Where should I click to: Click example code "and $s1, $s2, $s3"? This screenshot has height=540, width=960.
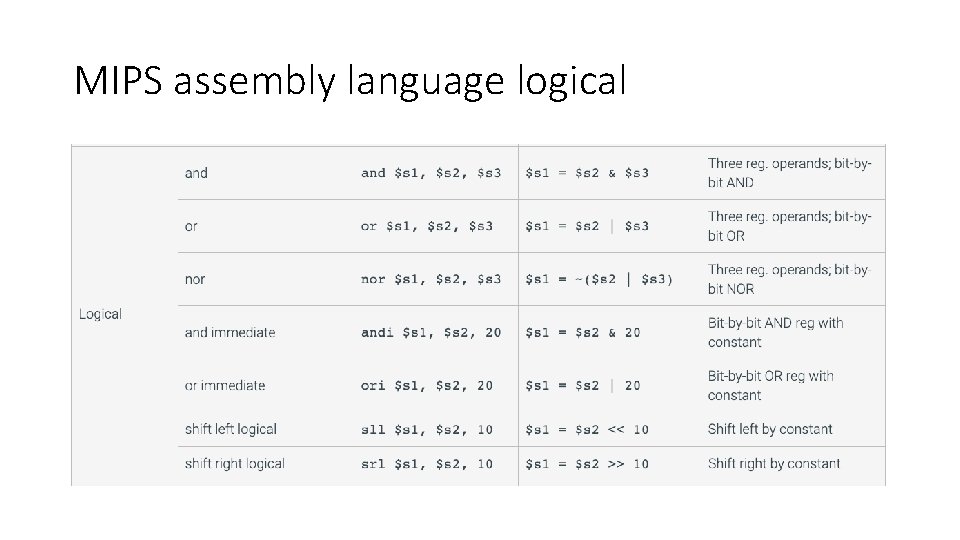point(431,173)
